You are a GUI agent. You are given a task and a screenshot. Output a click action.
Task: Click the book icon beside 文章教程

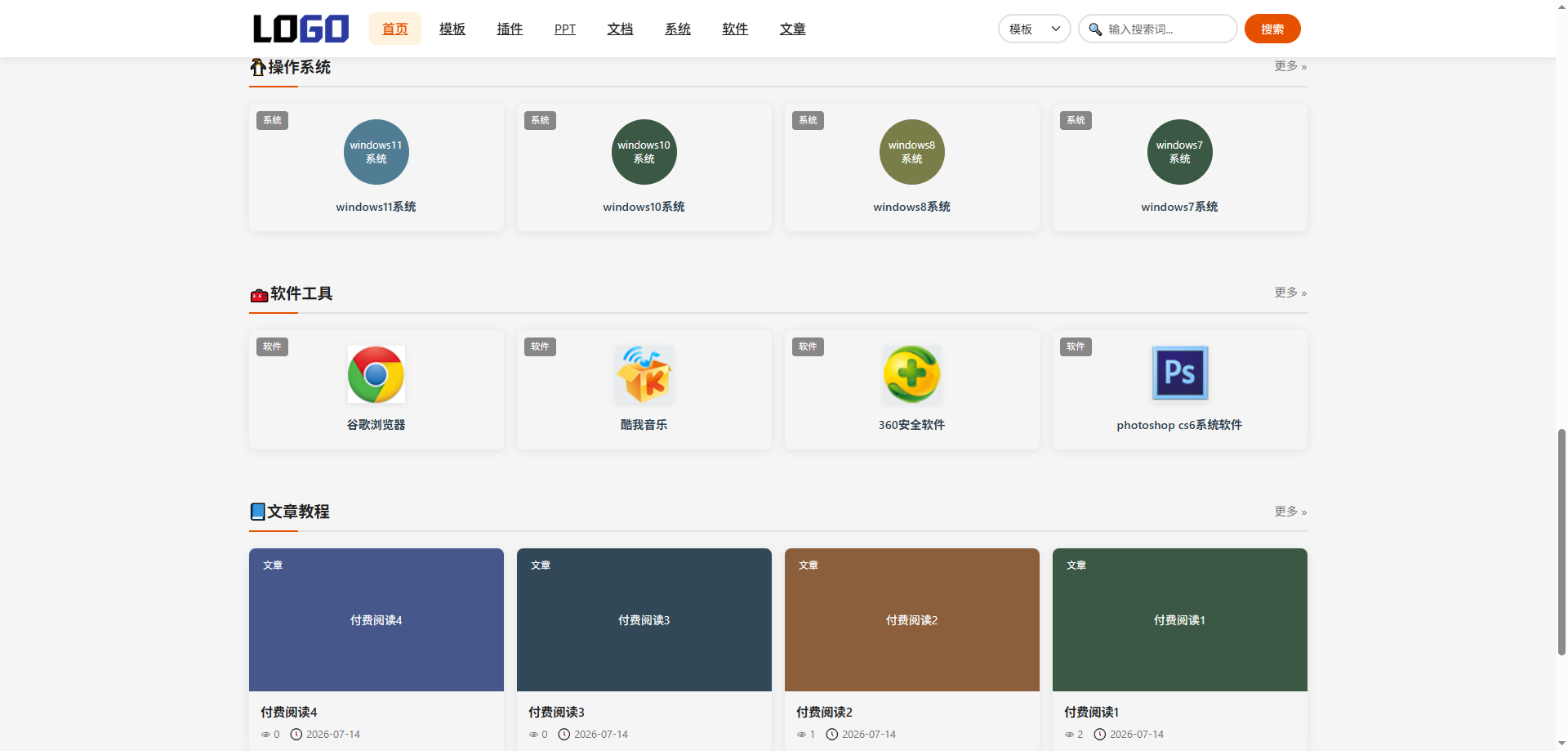coord(258,512)
